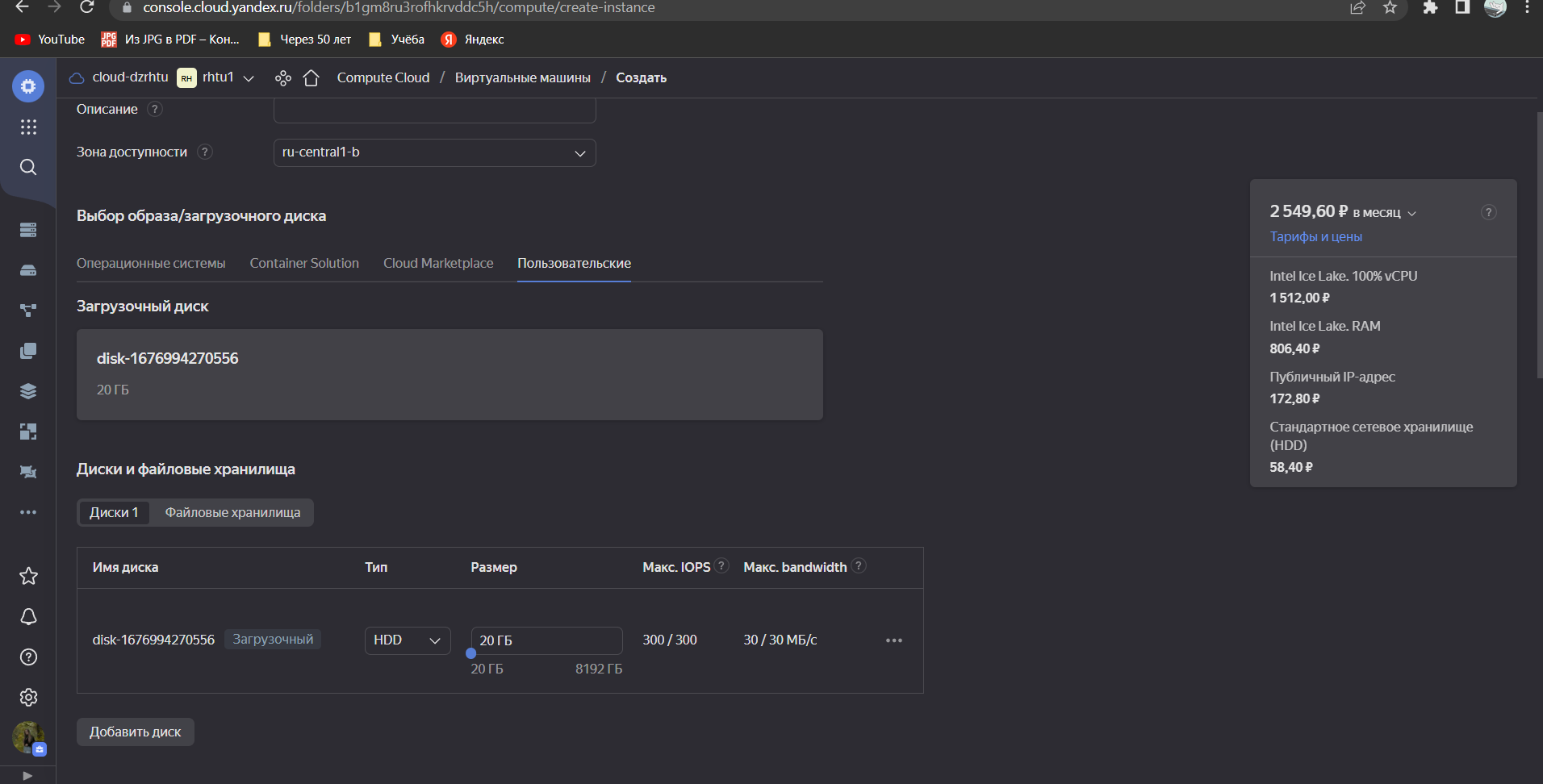This screenshot has width=1543, height=784.
Task: Show help for Описание field
Action: pos(155,109)
